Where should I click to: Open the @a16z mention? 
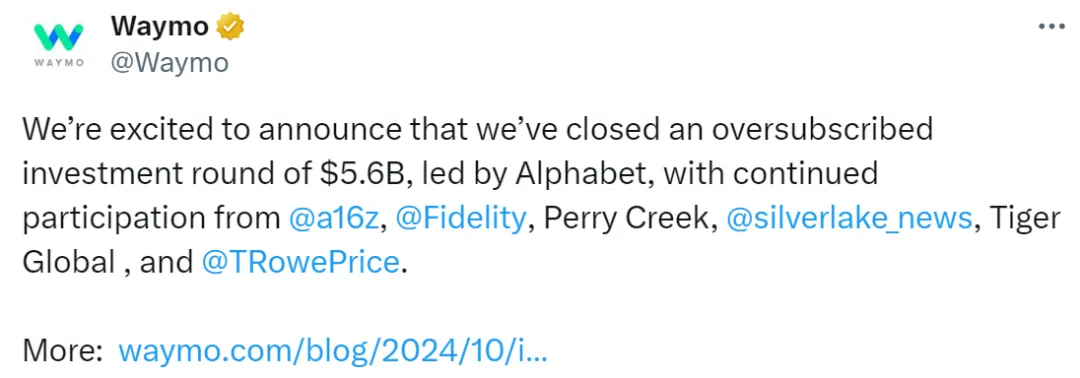tap(333, 219)
